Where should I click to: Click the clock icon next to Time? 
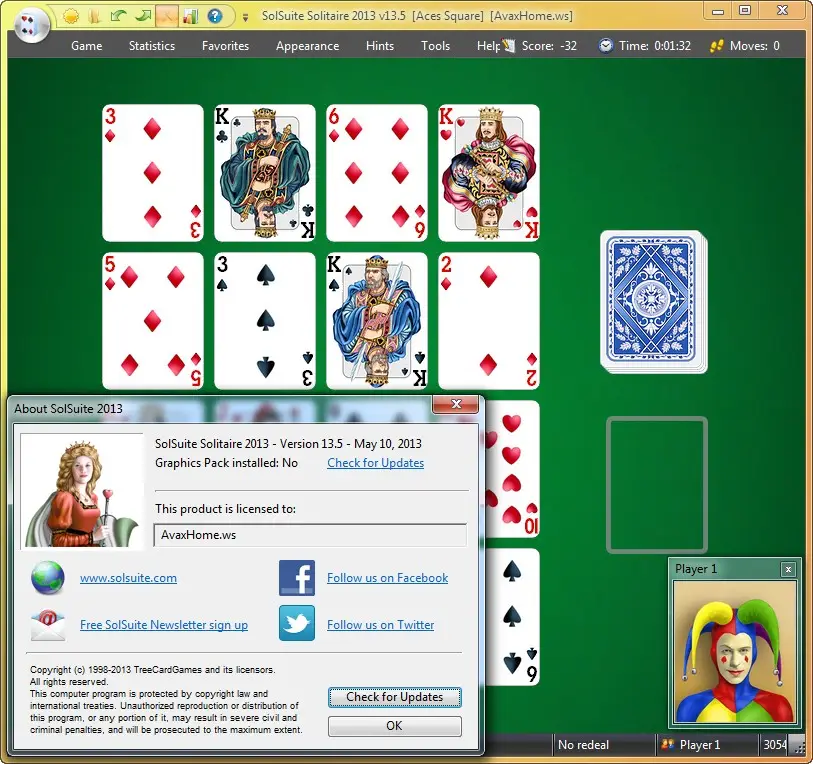[x=605, y=46]
